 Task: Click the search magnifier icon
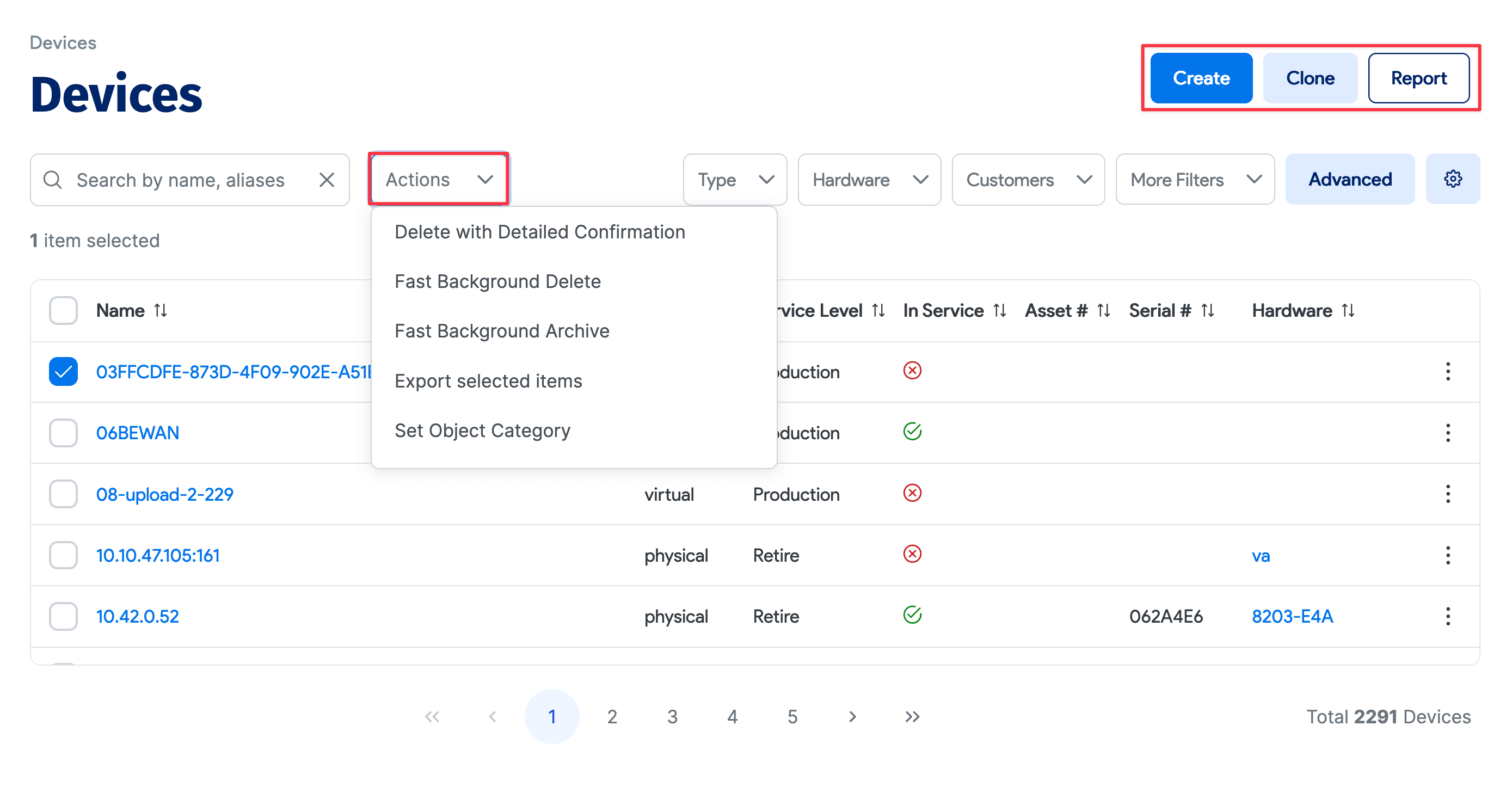[53, 180]
